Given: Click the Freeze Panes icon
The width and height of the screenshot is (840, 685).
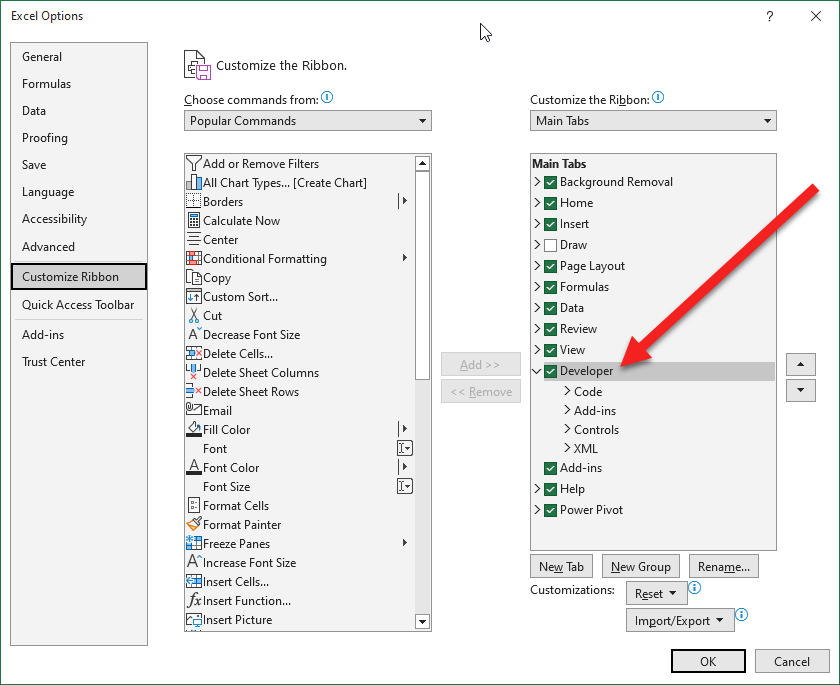Looking at the screenshot, I should tap(193, 544).
